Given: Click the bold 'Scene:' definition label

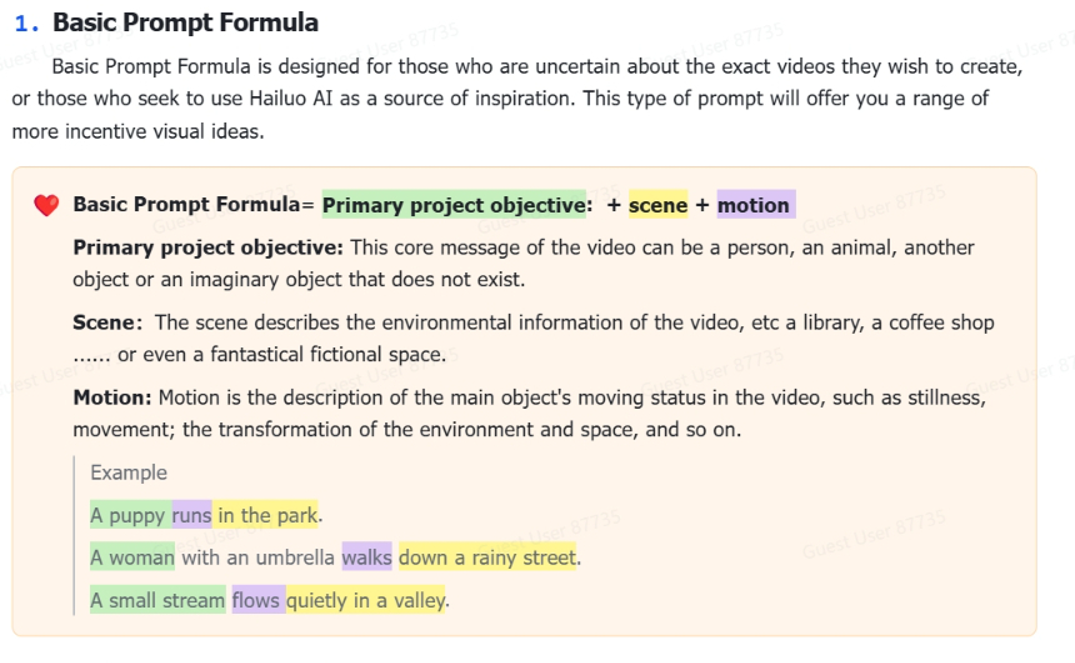Looking at the screenshot, I should (108, 322).
